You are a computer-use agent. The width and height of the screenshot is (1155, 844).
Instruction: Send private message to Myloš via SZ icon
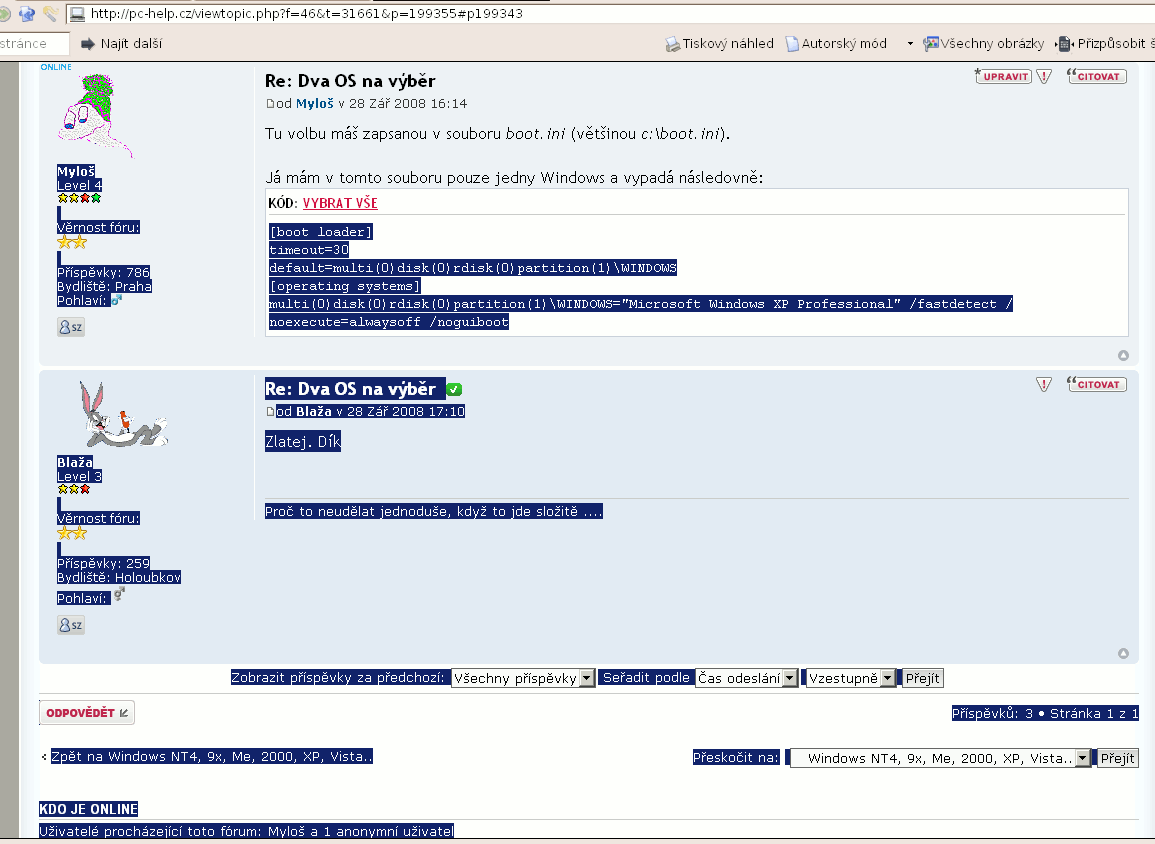click(71, 327)
